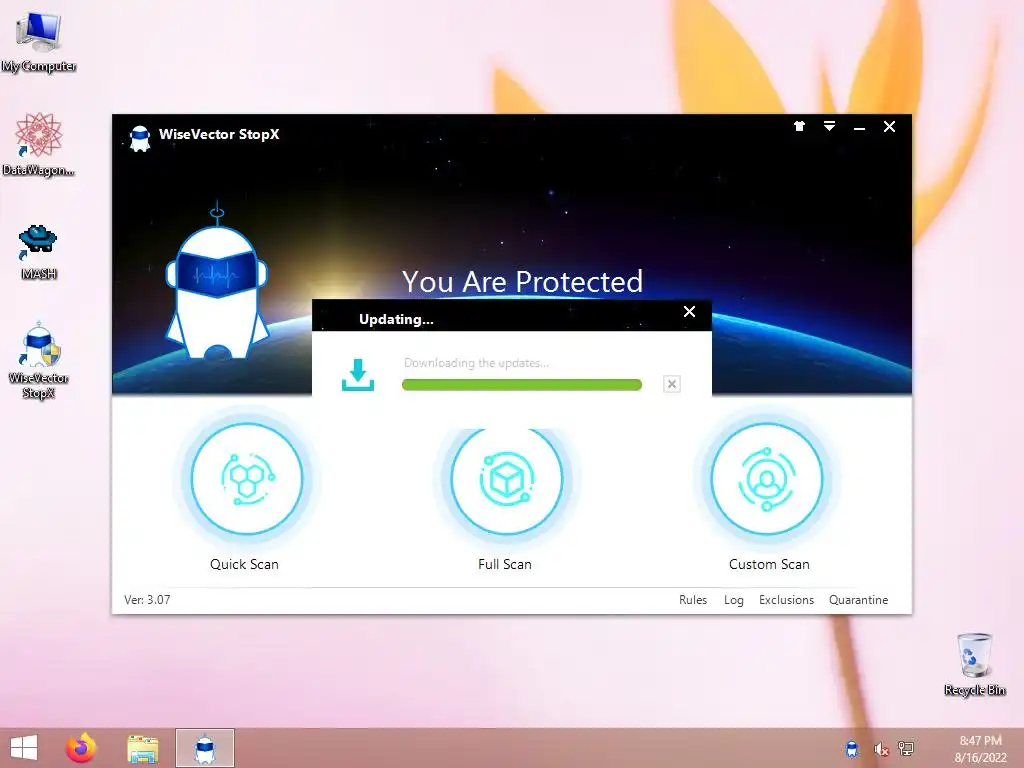The image size is (1024, 768).
Task: Click the green update progress bar
Action: (522, 385)
